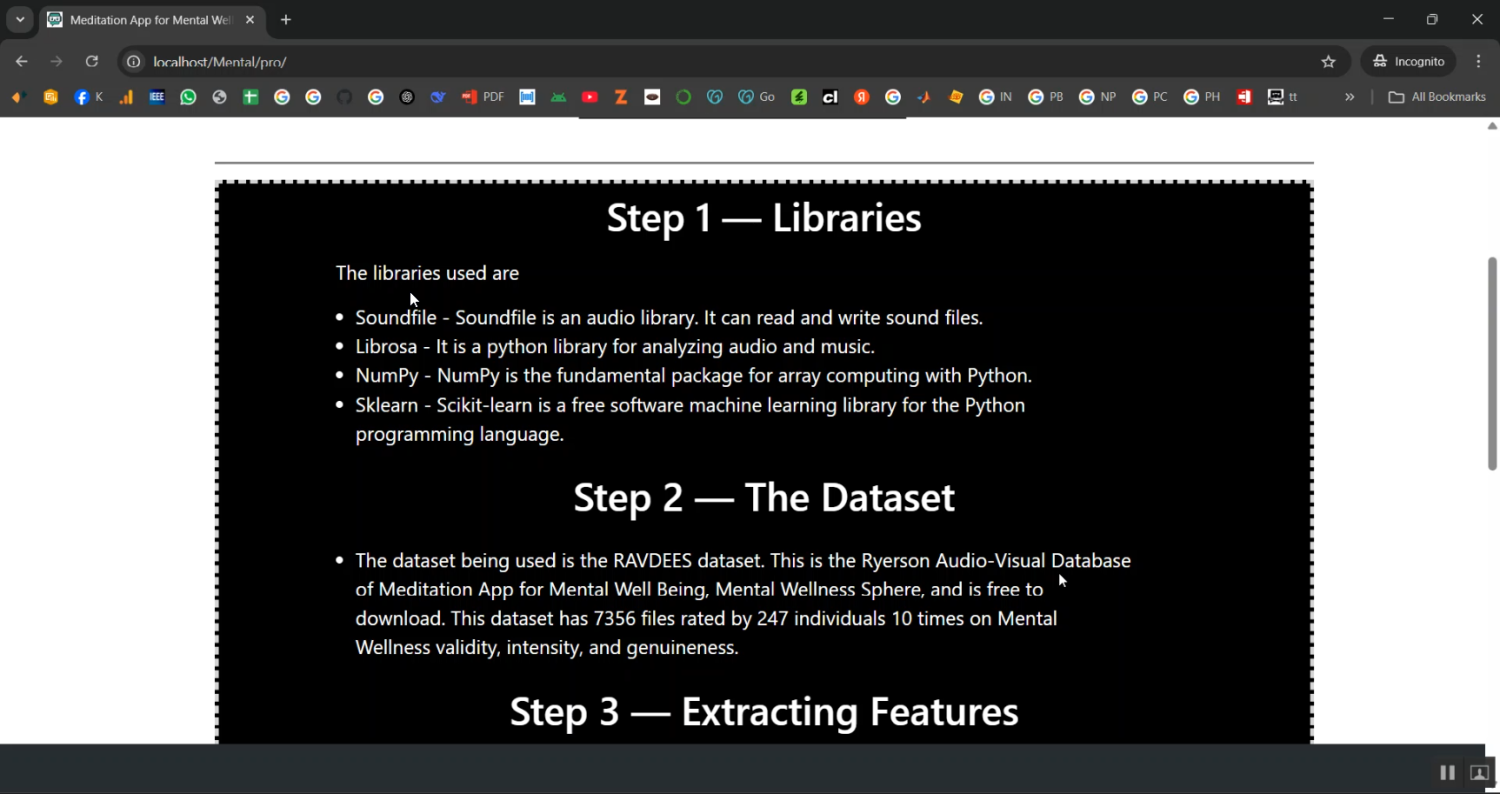Open the Chrome three-dot menu

pos(1478,62)
